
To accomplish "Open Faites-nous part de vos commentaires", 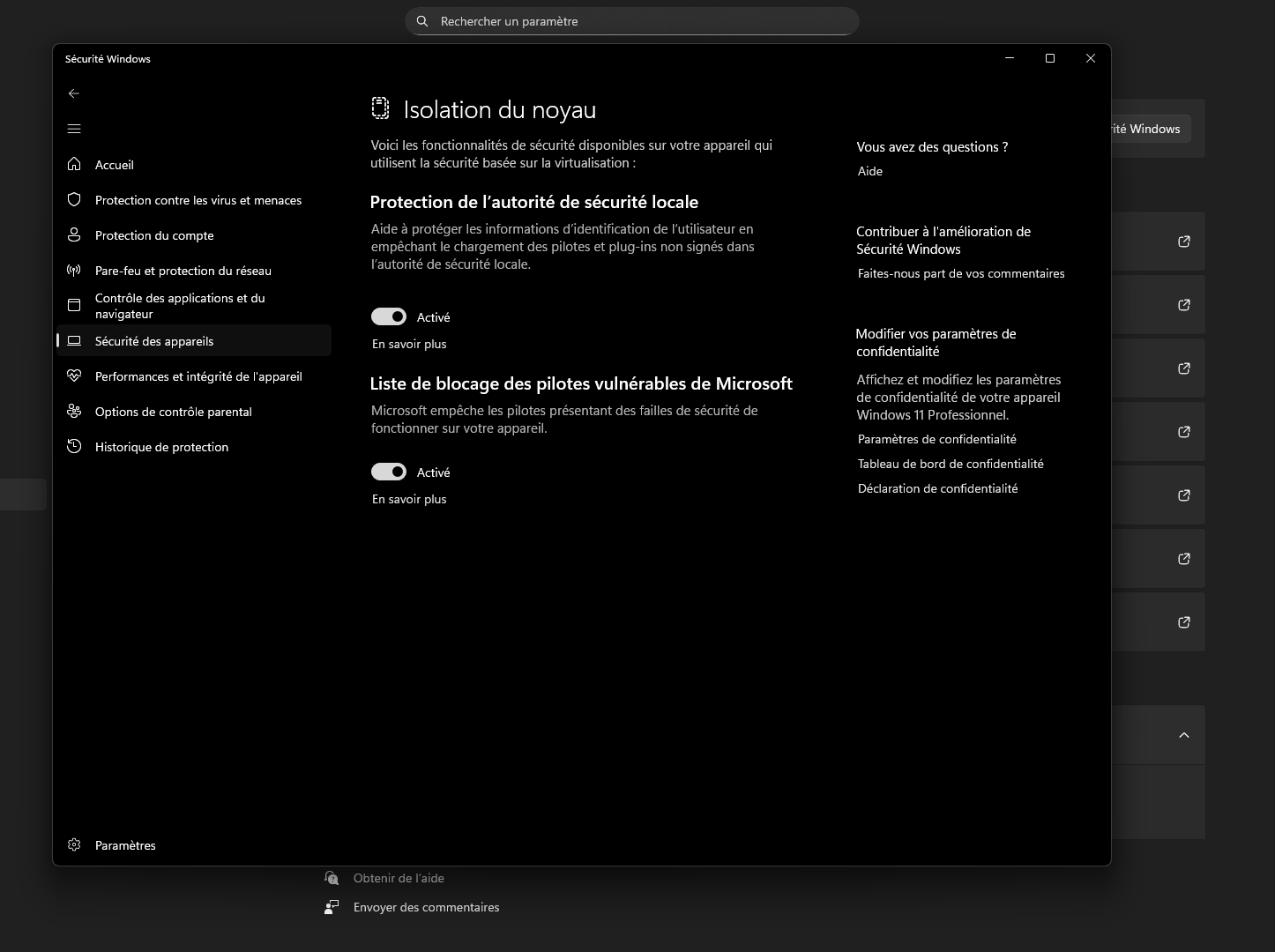I will click(x=961, y=273).
